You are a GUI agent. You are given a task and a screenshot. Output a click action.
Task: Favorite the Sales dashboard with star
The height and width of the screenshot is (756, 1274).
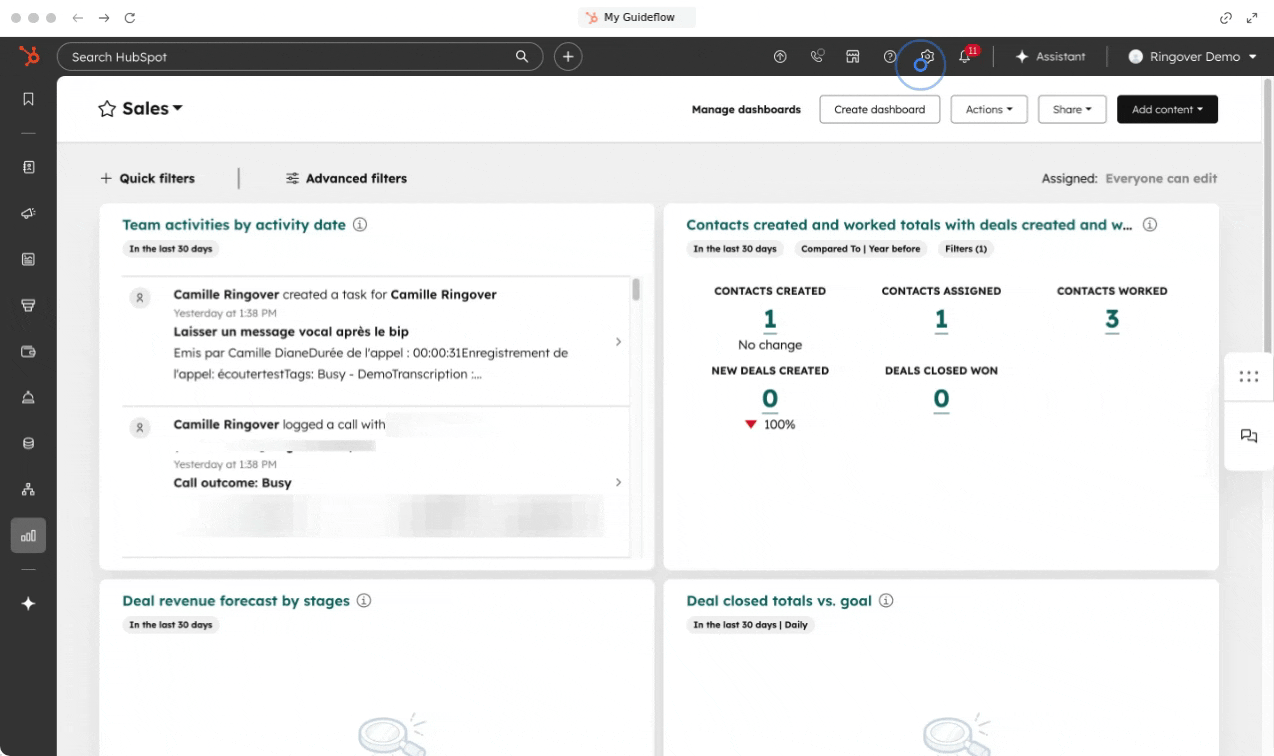pyautogui.click(x=107, y=109)
